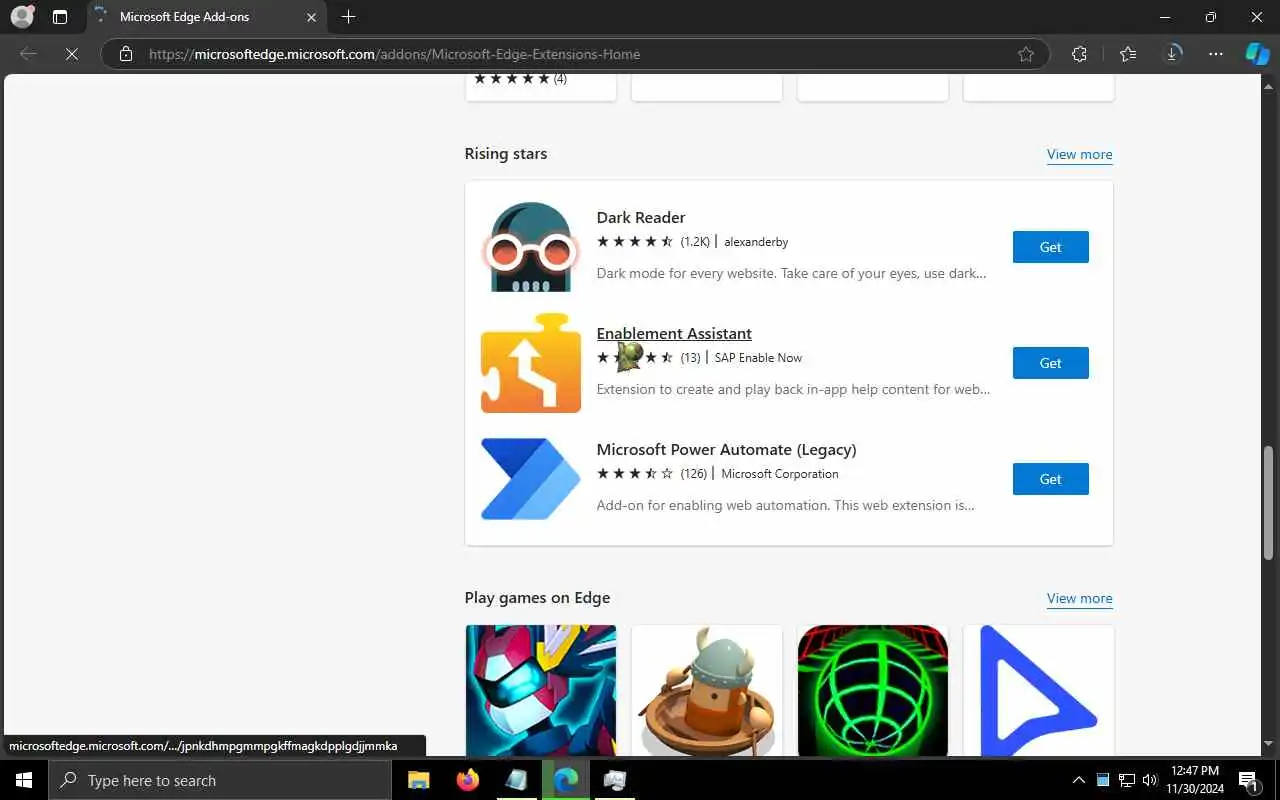Open Settings and more ellipsis menu
1280x800 pixels.
(1216, 54)
